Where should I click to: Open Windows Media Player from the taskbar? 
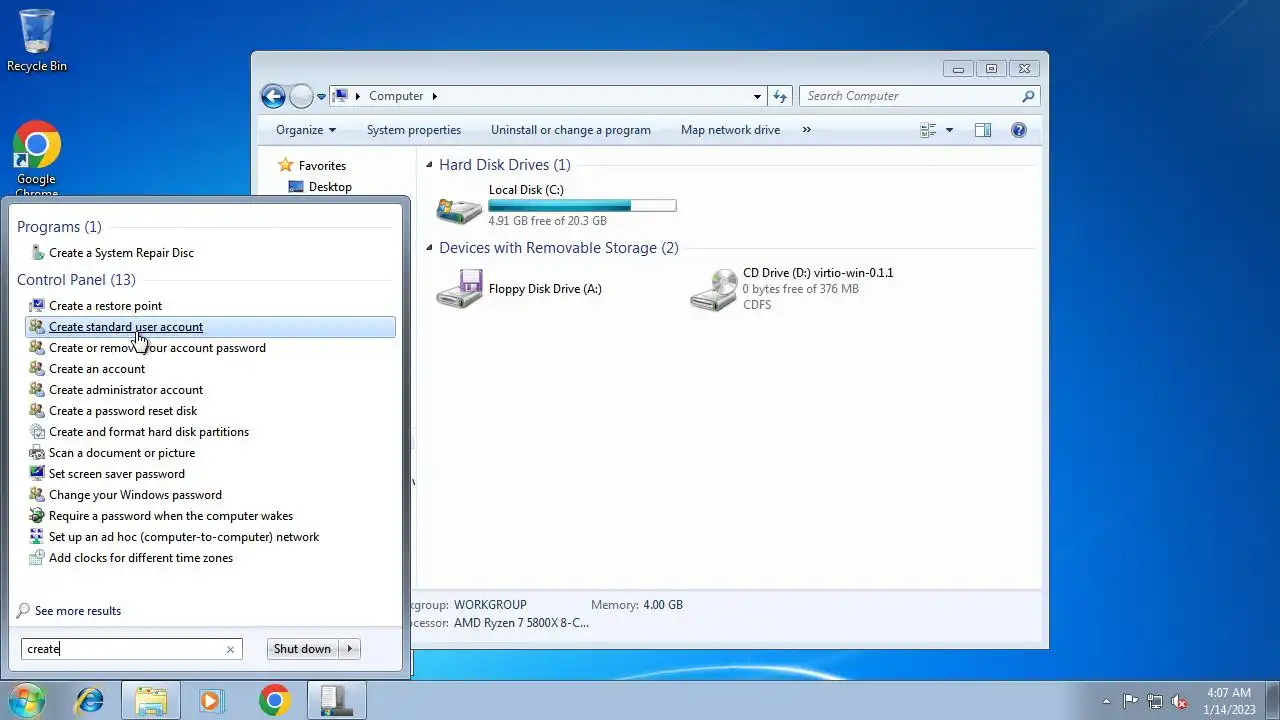[x=212, y=701]
